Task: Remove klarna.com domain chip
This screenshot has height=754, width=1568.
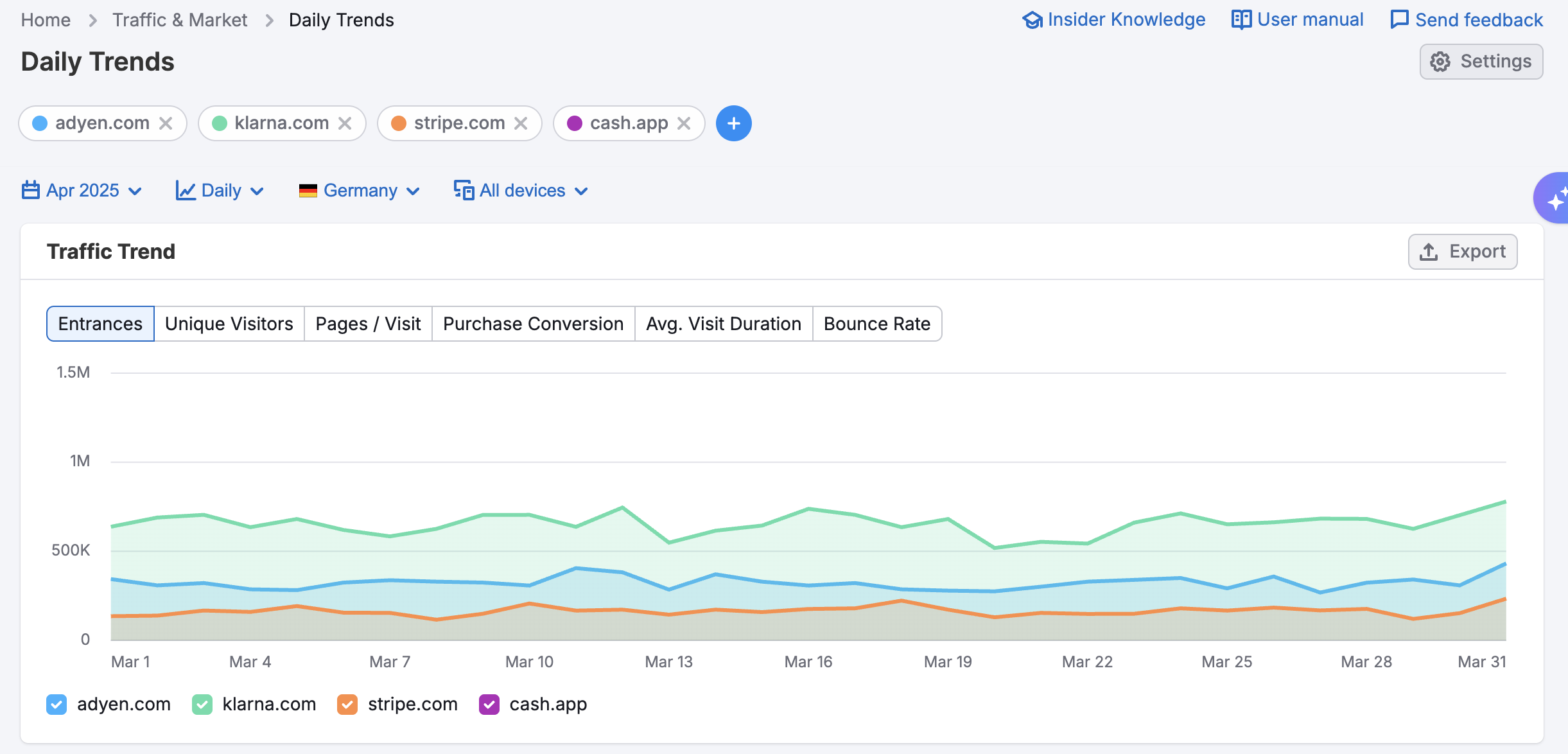Action: 345,123
